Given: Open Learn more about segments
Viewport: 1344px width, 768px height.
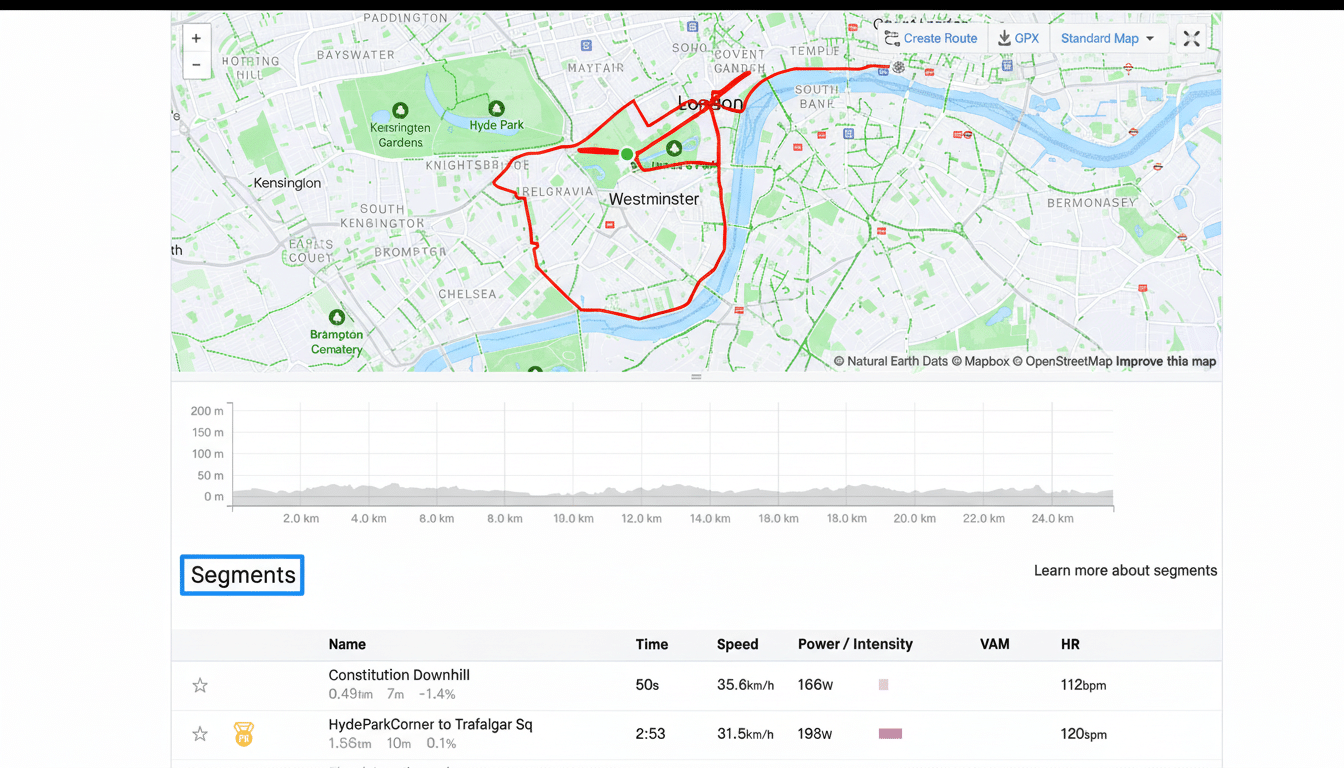Looking at the screenshot, I should click(x=1125, y=570).
